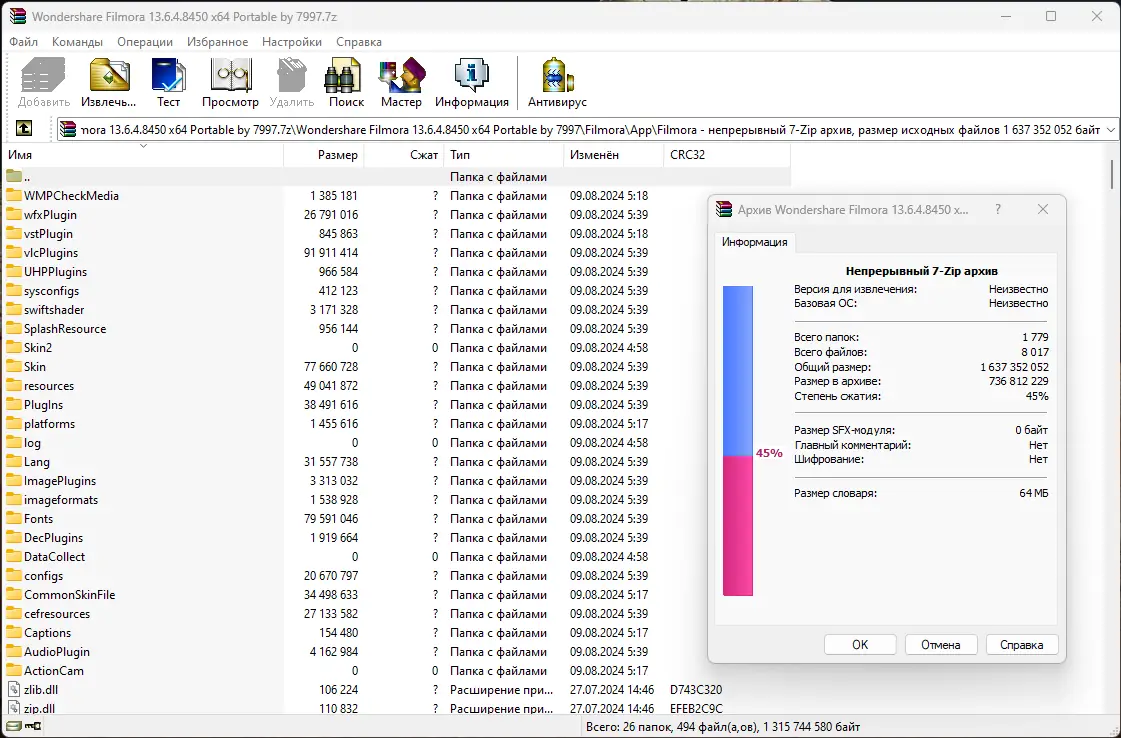
Task: Start the Антивирус scan icon
Action: (x=557, y=76)
